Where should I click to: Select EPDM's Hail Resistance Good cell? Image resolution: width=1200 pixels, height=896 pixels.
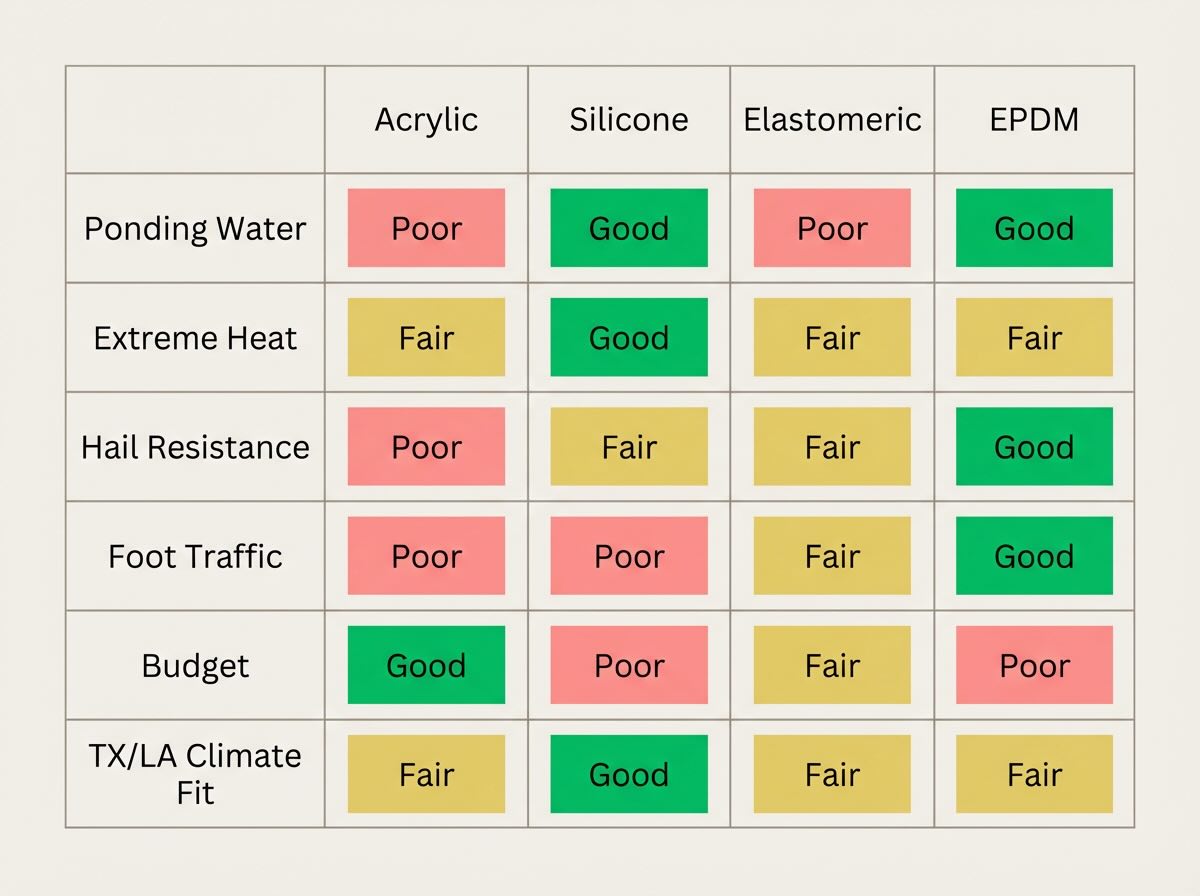tap(1034, 447)
